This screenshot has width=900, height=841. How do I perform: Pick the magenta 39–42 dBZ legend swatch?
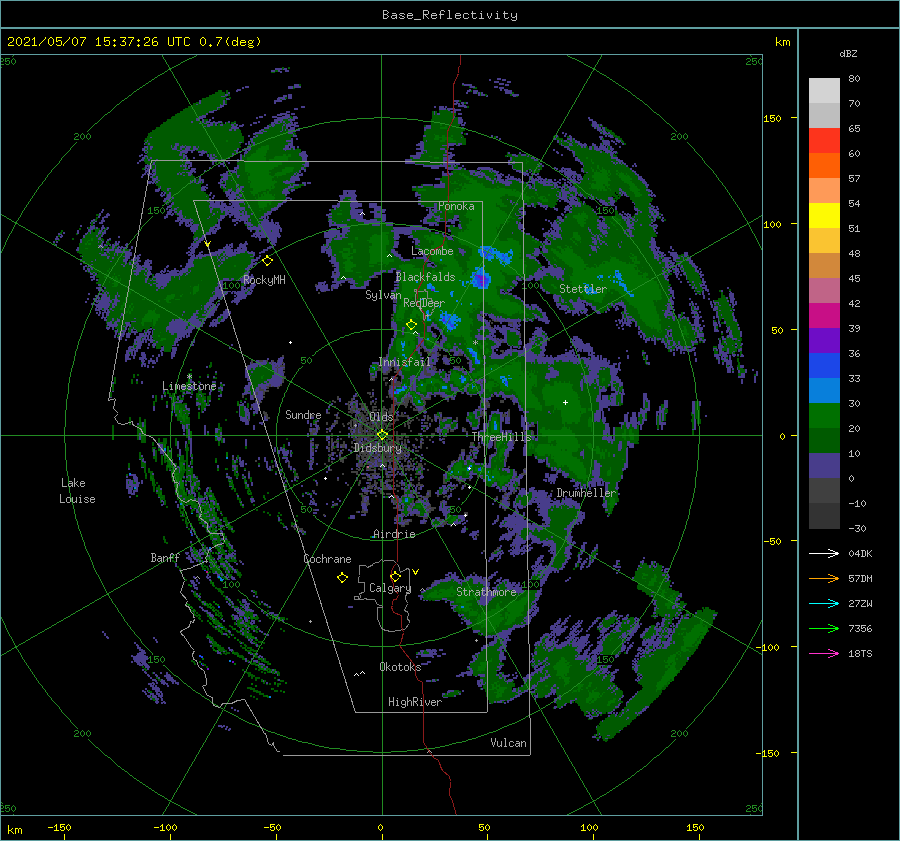(824, 316)
